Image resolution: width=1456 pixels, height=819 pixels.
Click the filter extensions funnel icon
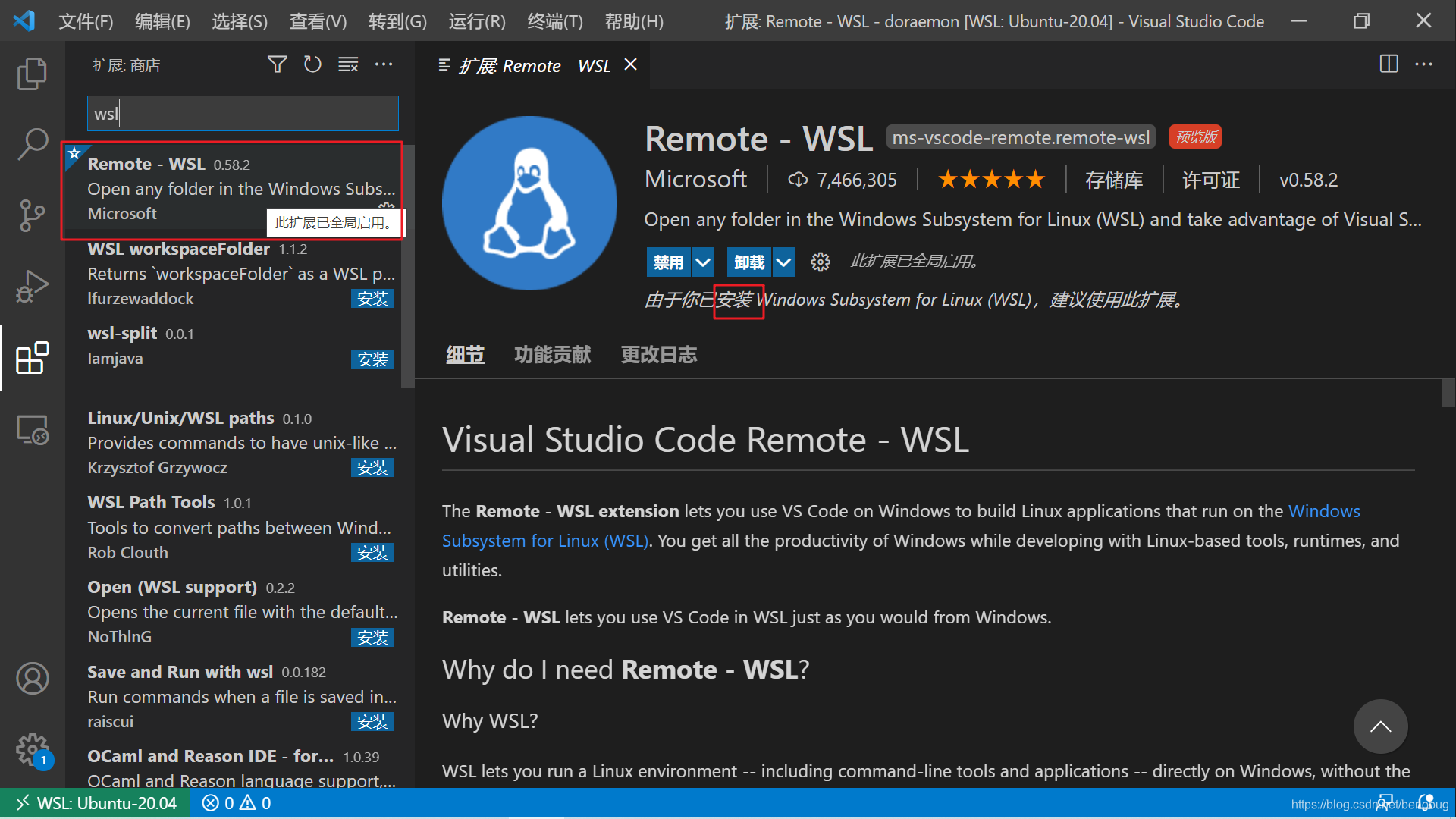coord(277,64)
